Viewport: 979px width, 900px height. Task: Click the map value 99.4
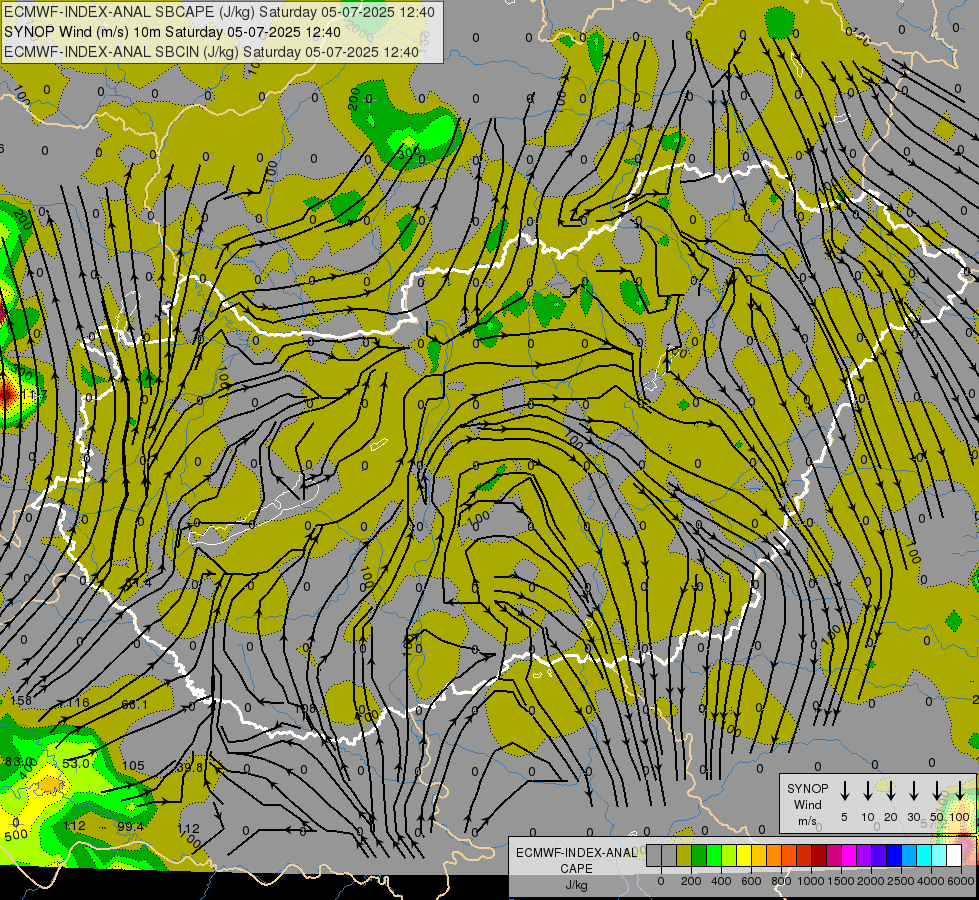point(130,826)
